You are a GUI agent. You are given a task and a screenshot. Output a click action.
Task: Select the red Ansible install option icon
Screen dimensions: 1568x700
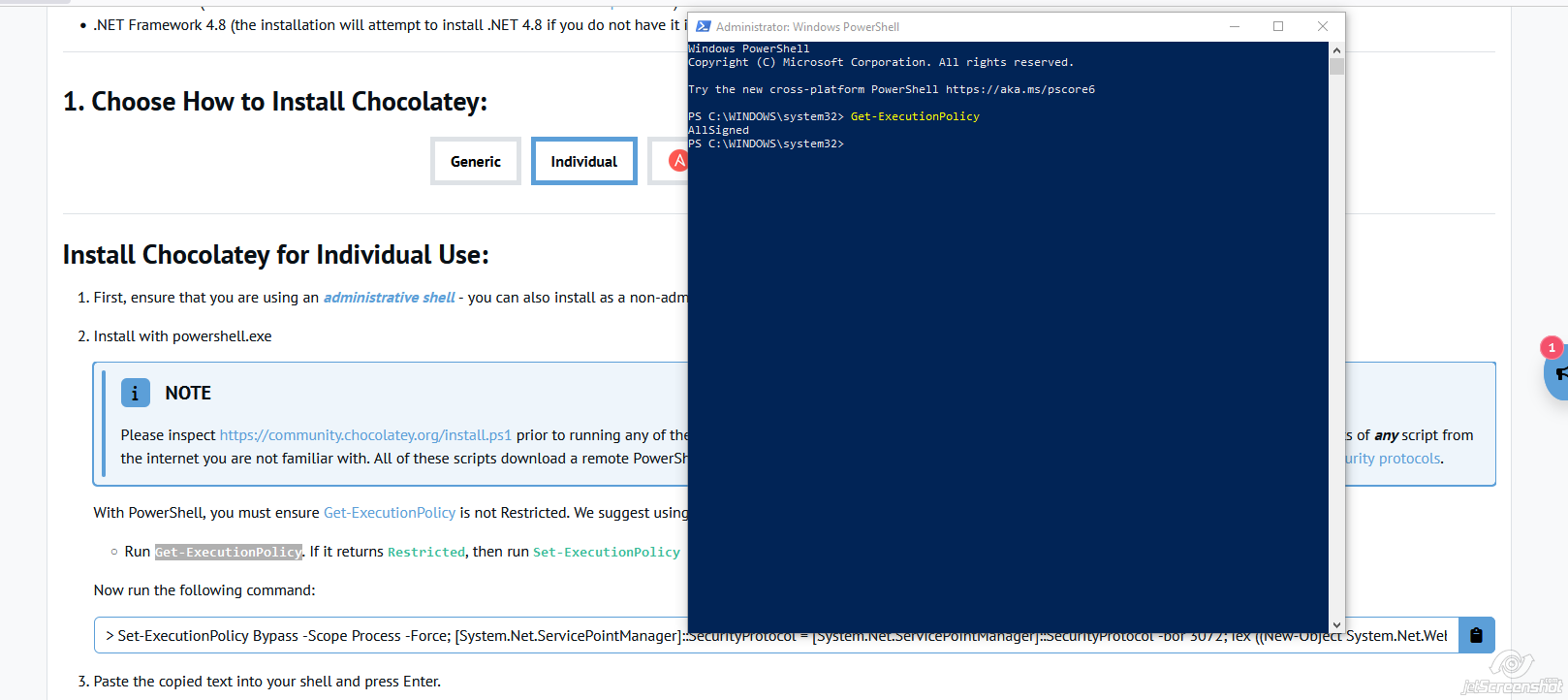click(677, 161)
